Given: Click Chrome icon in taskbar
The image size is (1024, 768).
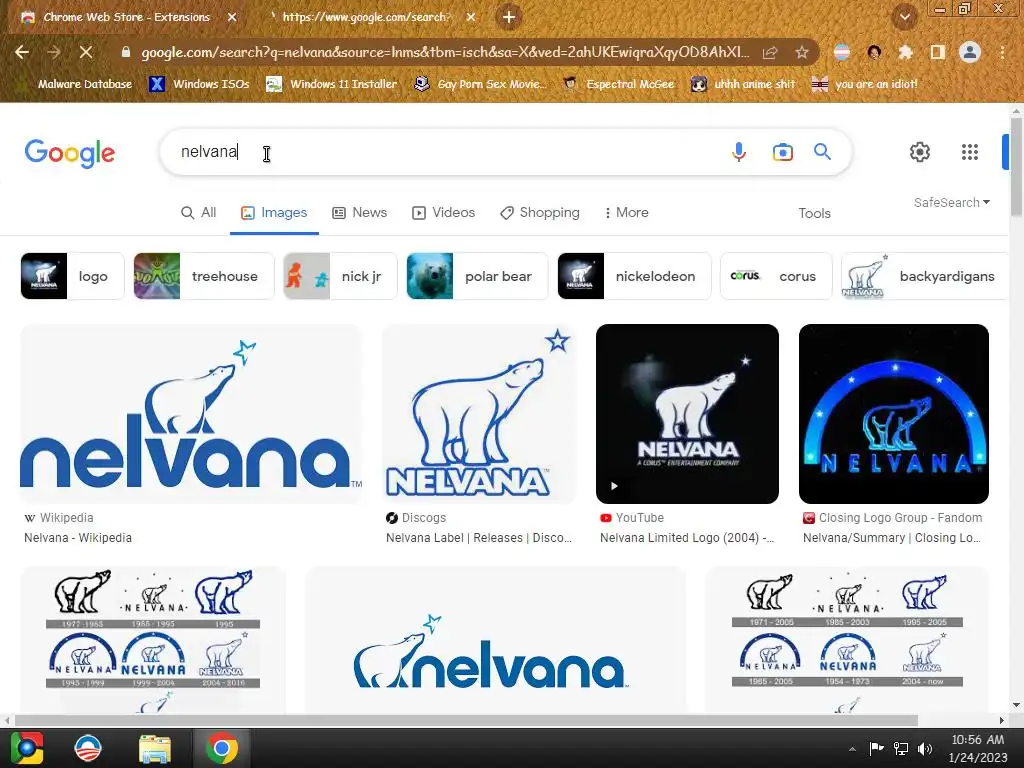Looking at the screenshot, I should click(x=221, y=748).
